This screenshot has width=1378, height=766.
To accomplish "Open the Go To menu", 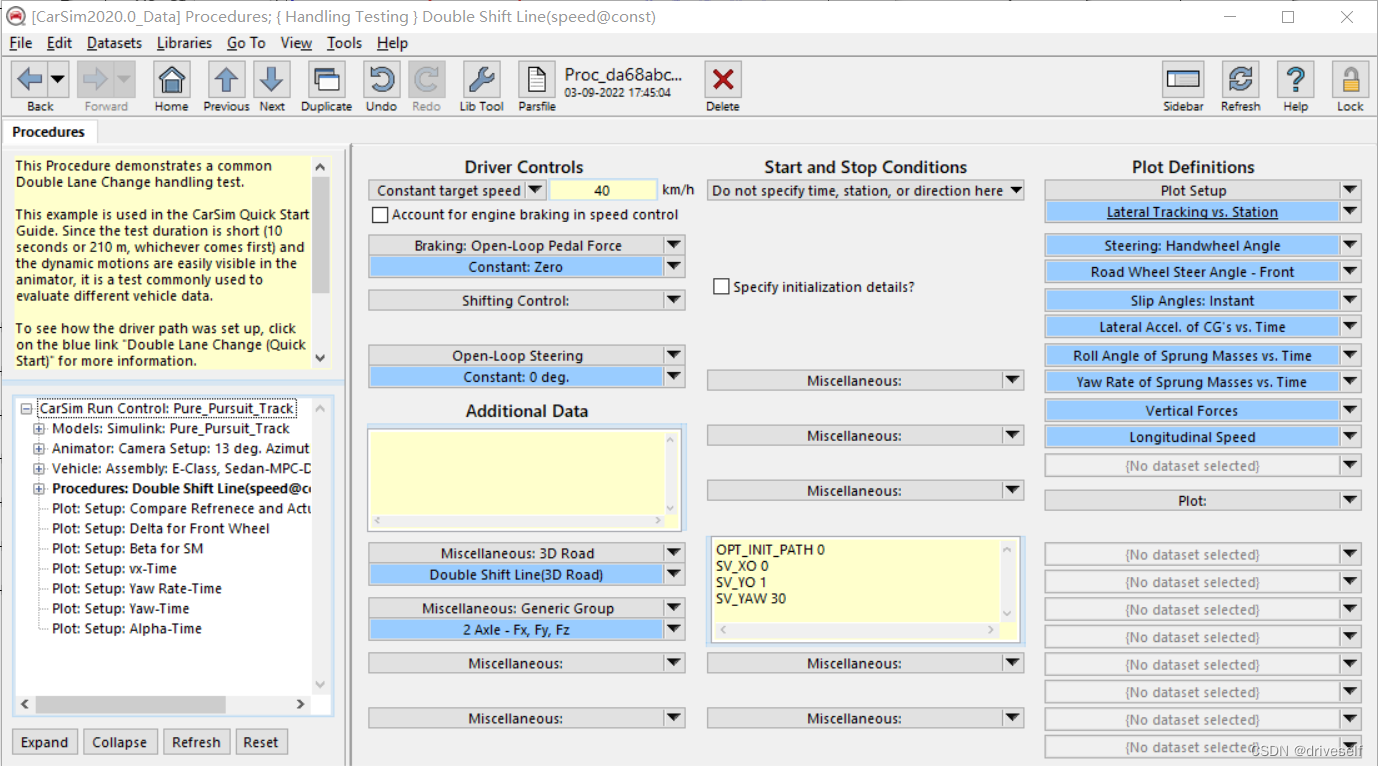I will (x=246, y=43).
